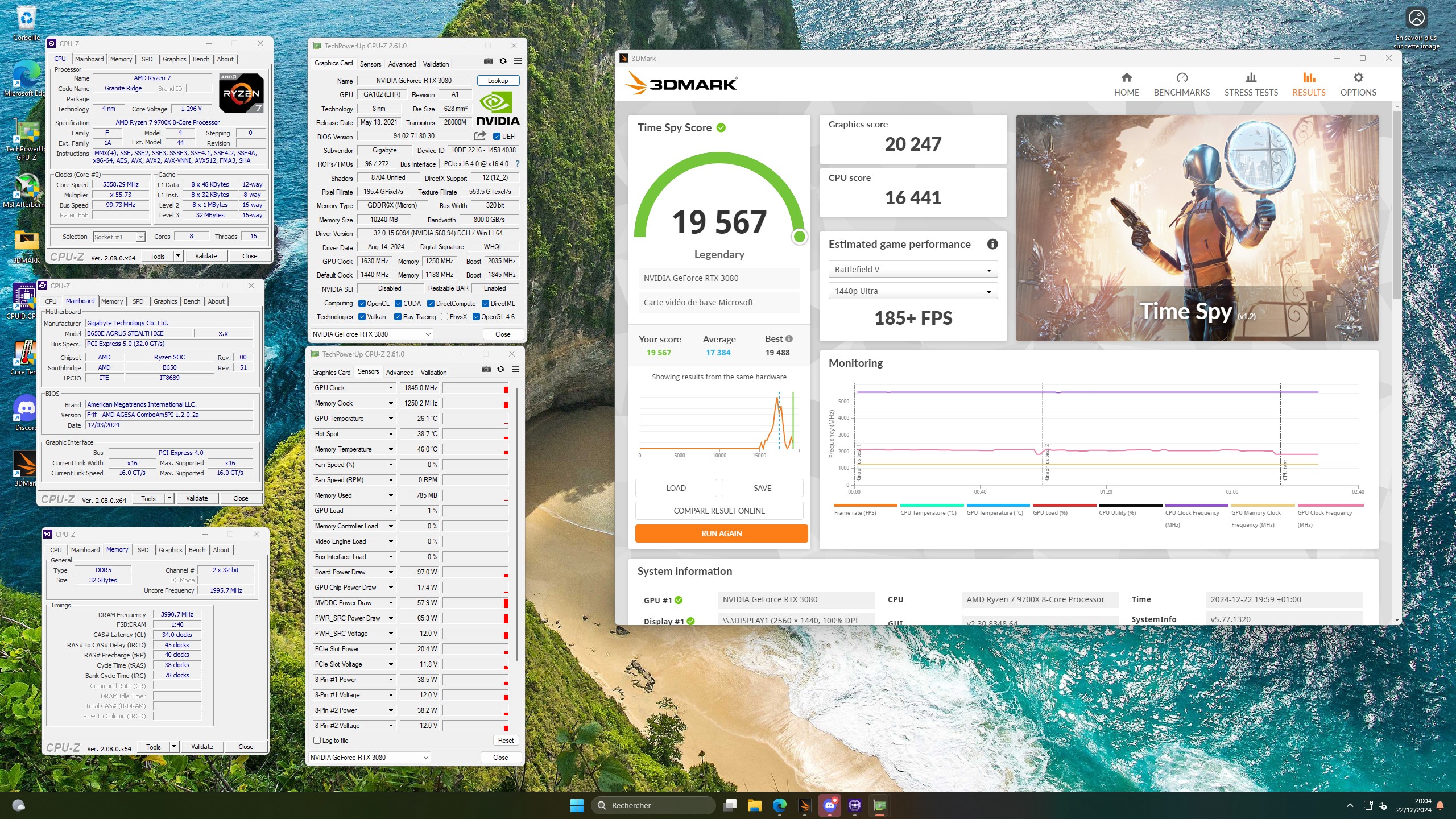Open Validation tab in GPU-Z Sensors window

point(433,372)
